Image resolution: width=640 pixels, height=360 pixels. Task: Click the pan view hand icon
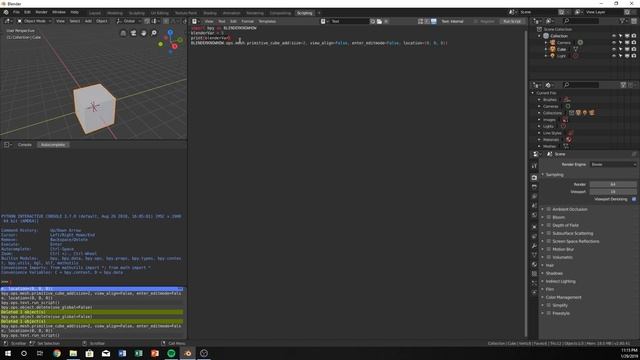[144, 33]
